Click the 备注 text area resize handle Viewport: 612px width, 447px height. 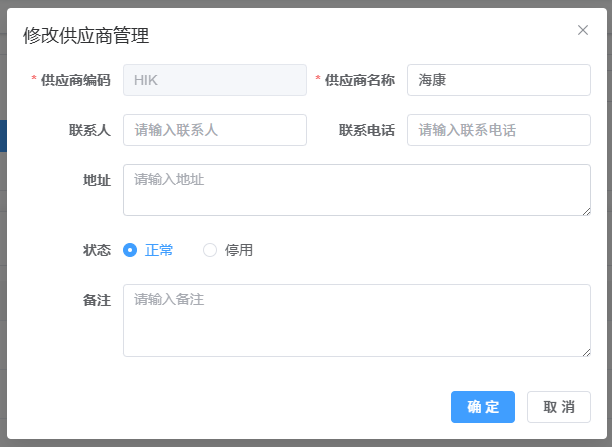585,351
